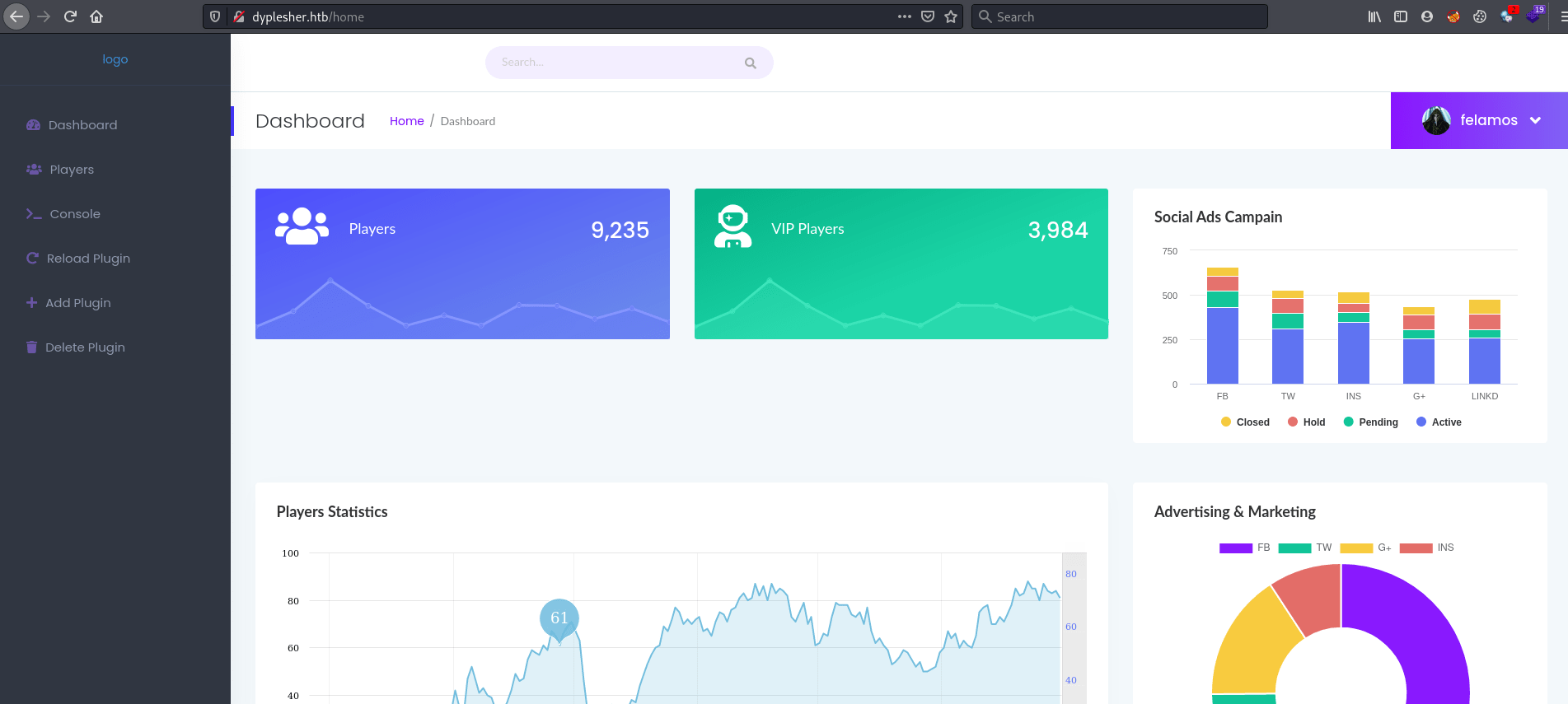Click the FB stacked bar in Social Ads
1568x704 pixels.
tap(1223, 326)
